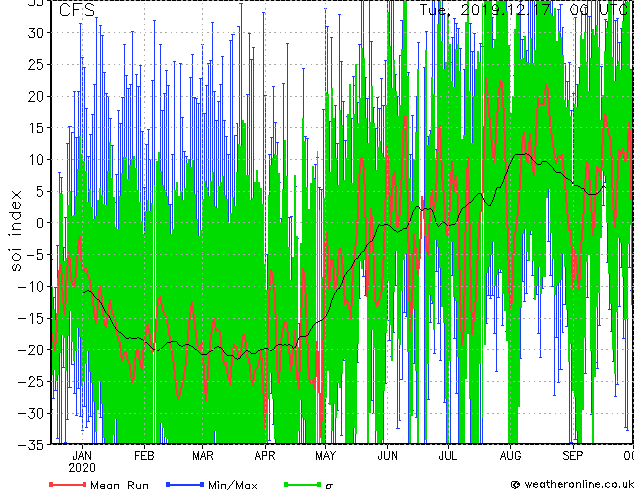Viewport: 634px width, 490px height.
Task: Click the y-axis value -30
Action: click(31, 413)
